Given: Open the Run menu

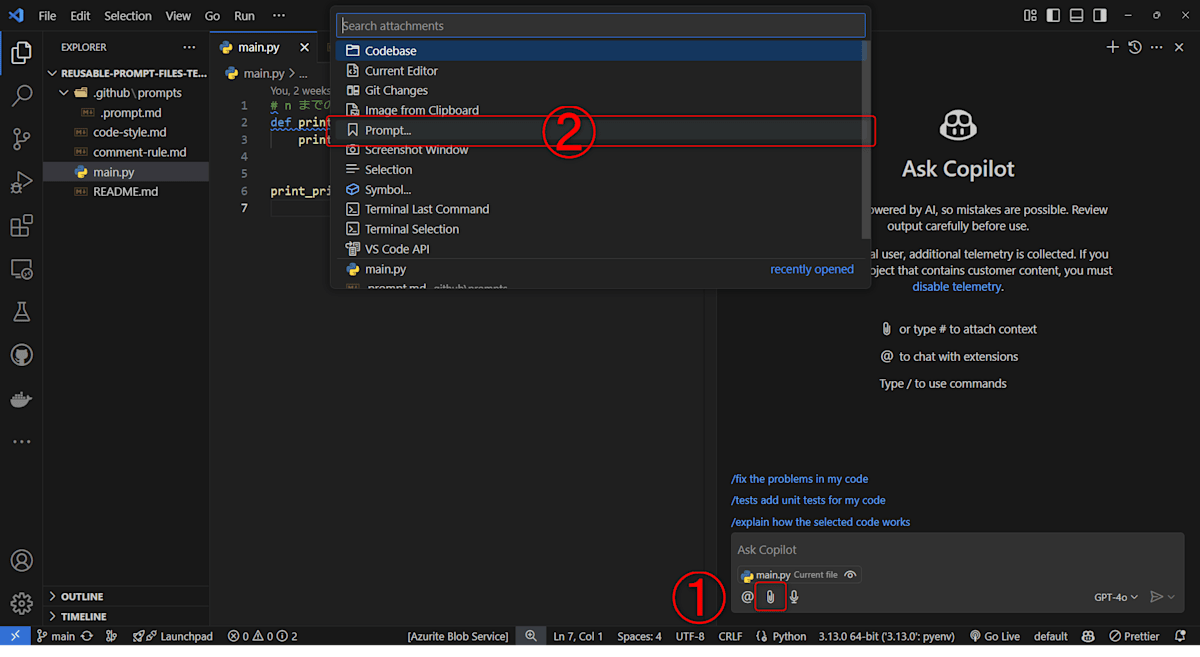Looking at the screenshot, I should tap(244, 16).
